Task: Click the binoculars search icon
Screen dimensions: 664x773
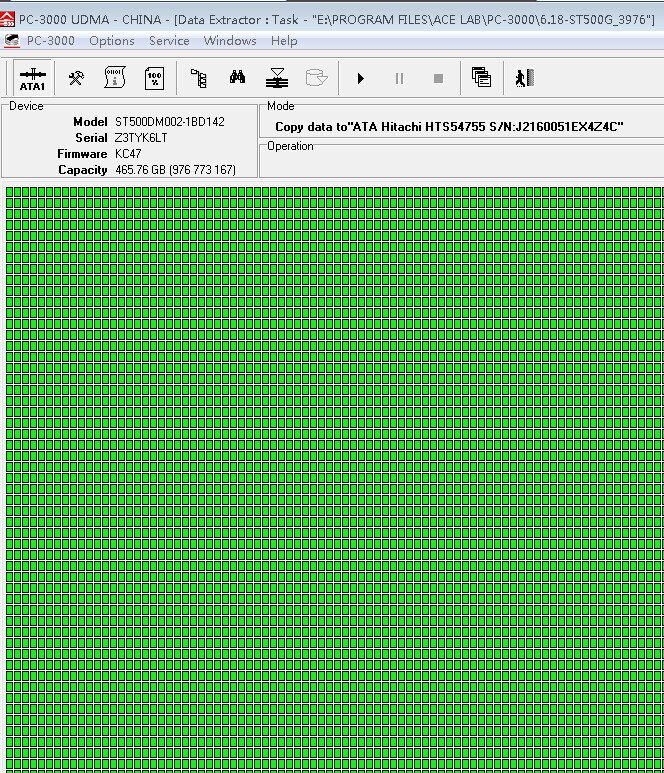Action: pyautogui.click(x=237, y=78)
